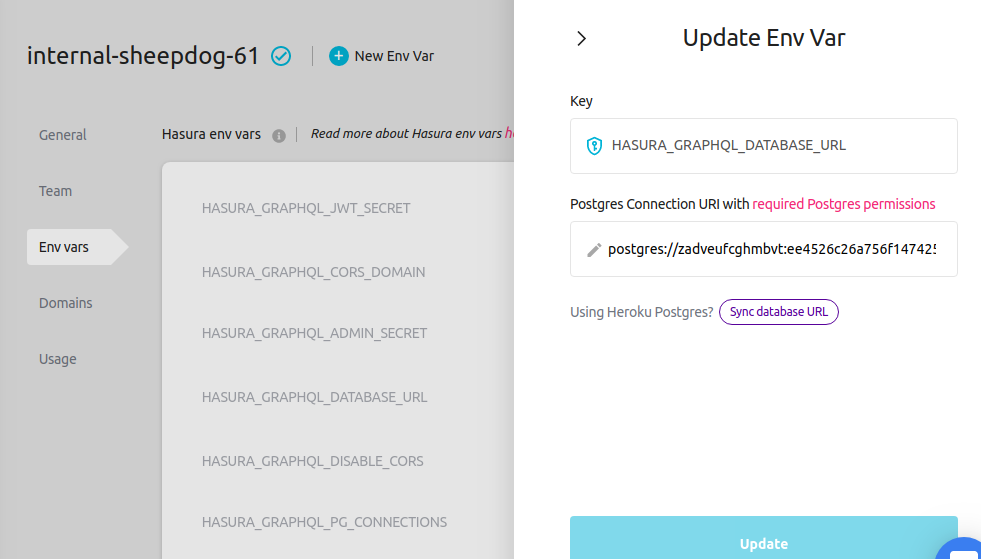The image size is (981, 559).
Task: Open the required Postgres permissions link
Action: coord(844,204)
